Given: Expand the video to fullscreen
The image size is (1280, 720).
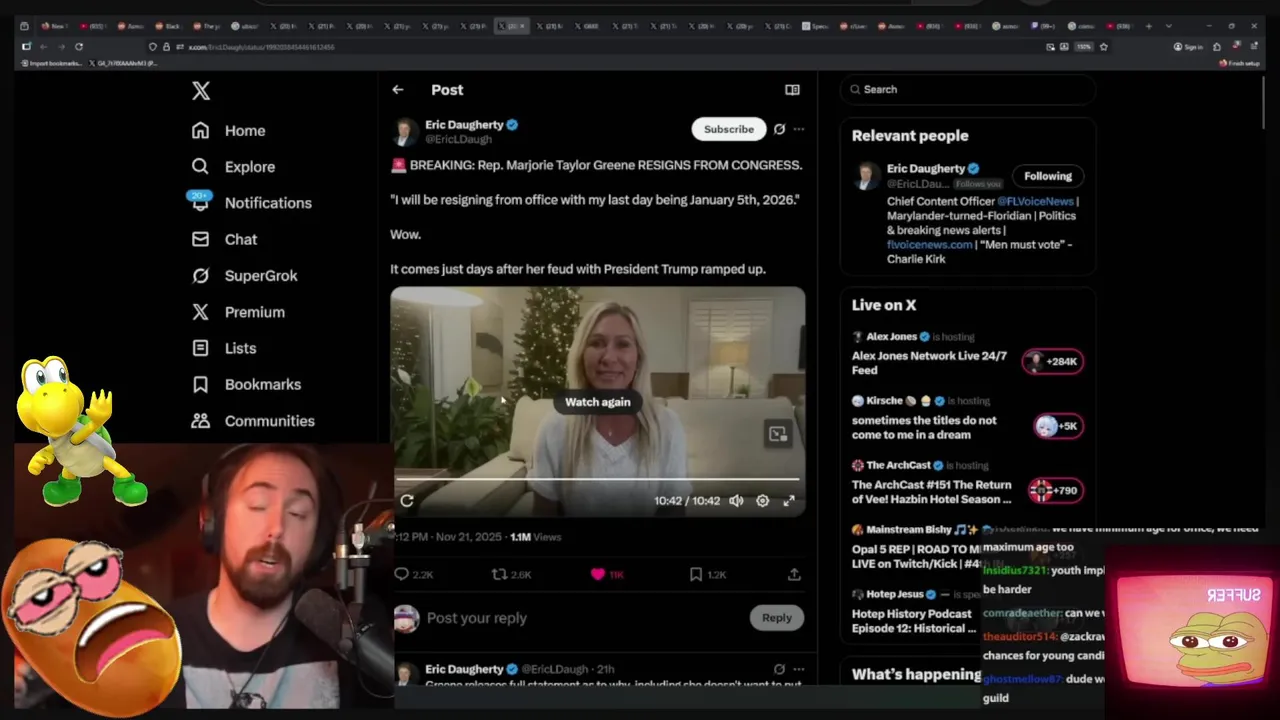Looking at the screenshot, I should (x=789, y=501).
